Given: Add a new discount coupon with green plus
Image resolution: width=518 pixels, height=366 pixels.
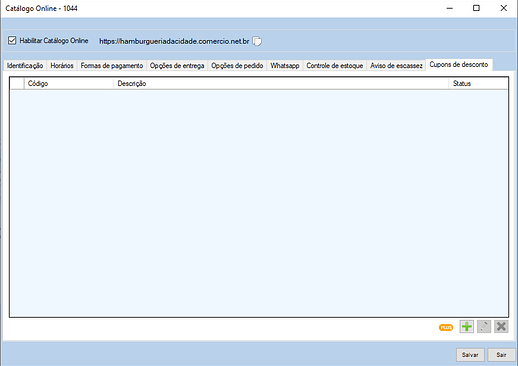Looking at the screenshot, I should (x=466, y=327).
